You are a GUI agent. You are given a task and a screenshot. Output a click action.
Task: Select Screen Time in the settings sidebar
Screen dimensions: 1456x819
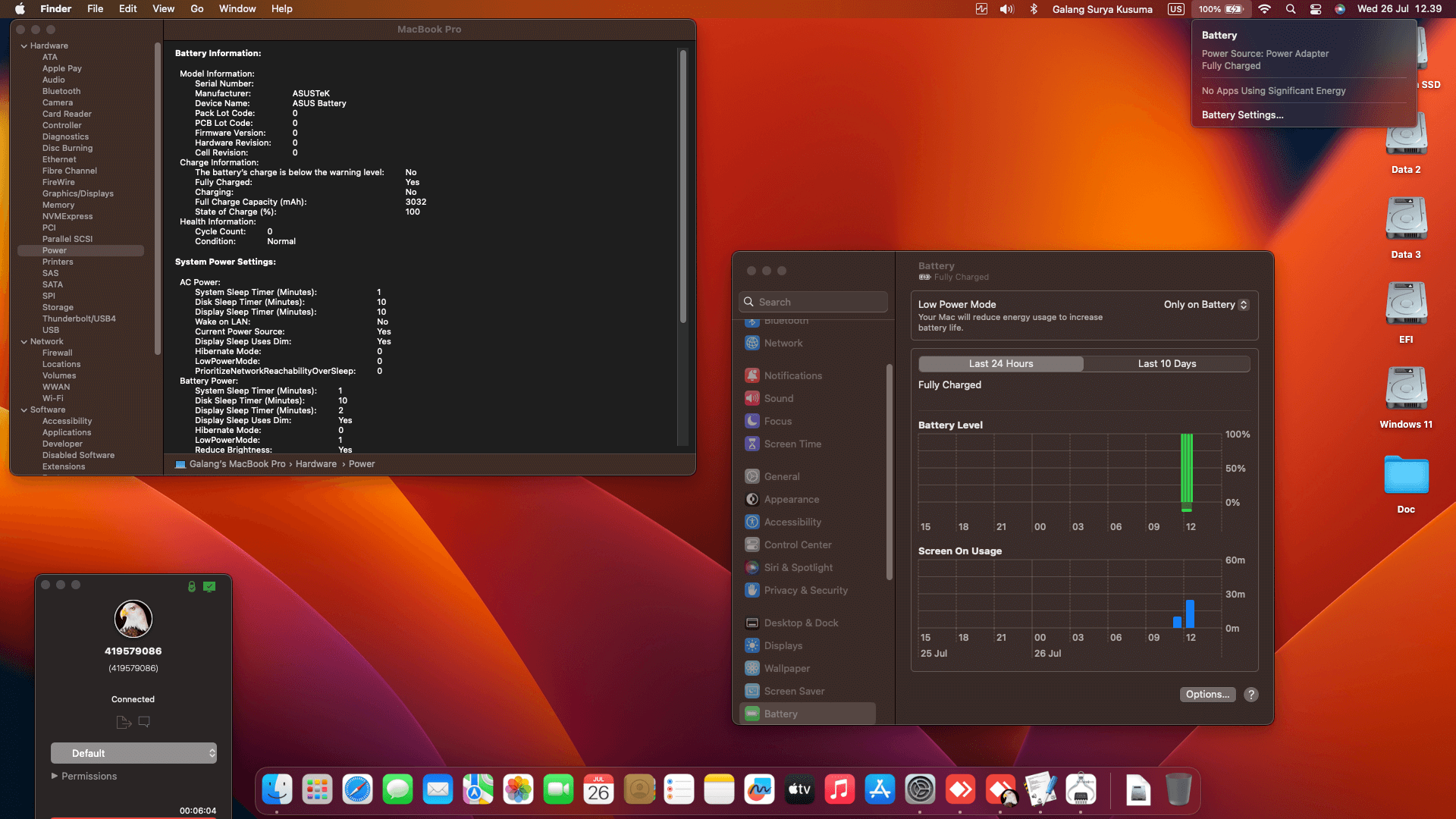point(792,444)
